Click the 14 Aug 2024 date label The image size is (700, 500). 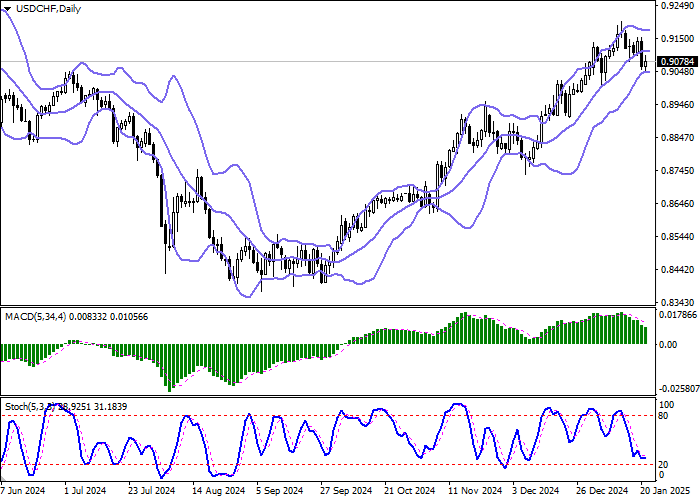pyautogui.click(x=220, y=491)
